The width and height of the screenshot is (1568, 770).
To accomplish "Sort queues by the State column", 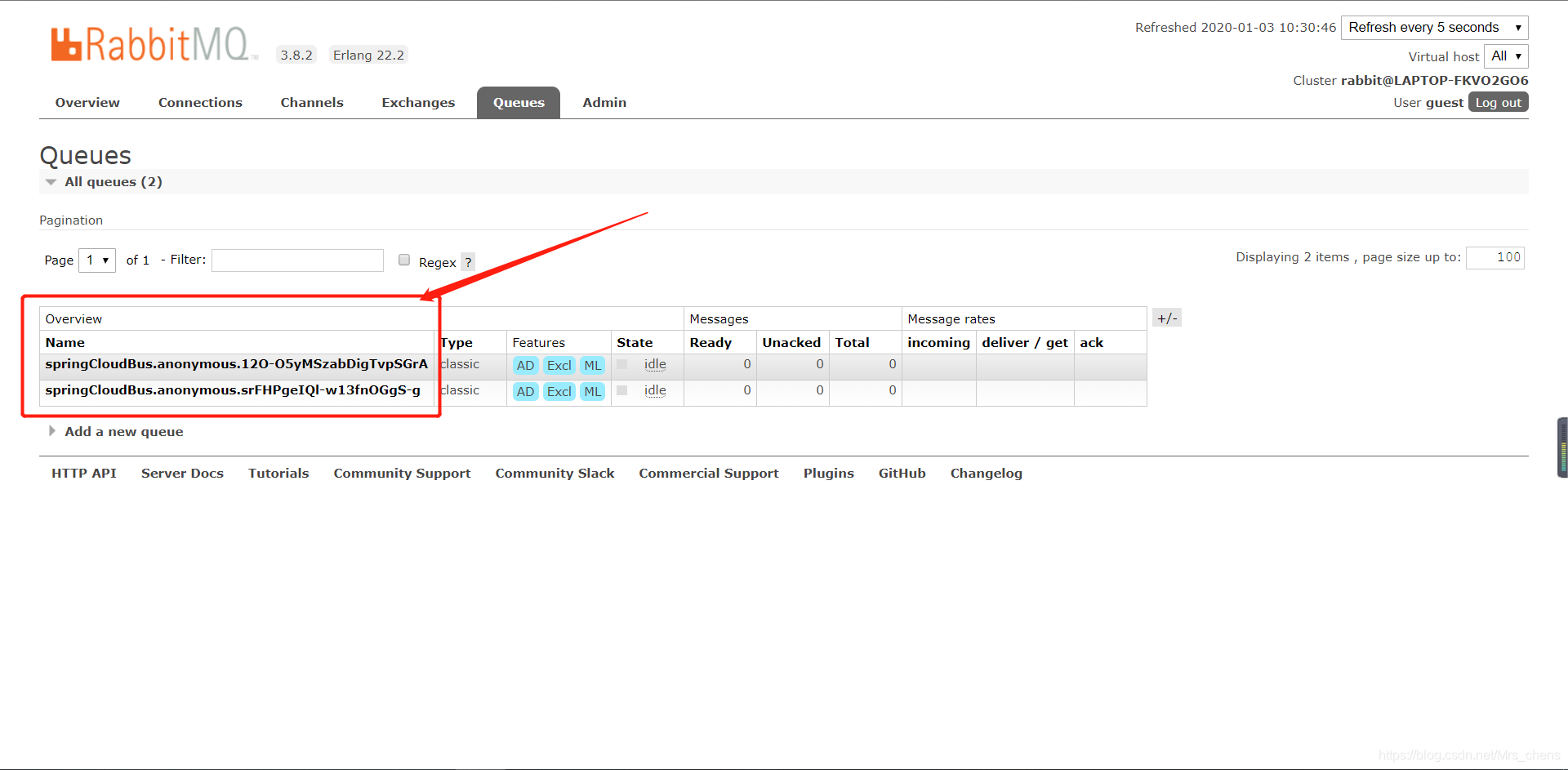I will 635,343.
